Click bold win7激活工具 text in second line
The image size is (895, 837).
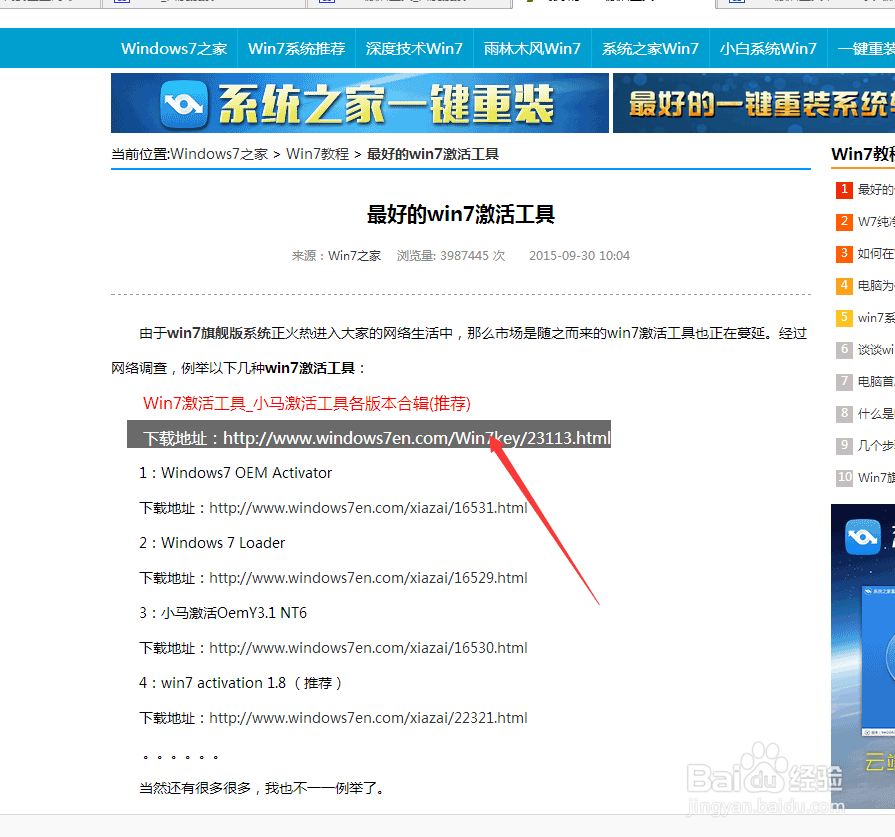tap(311, 368)
